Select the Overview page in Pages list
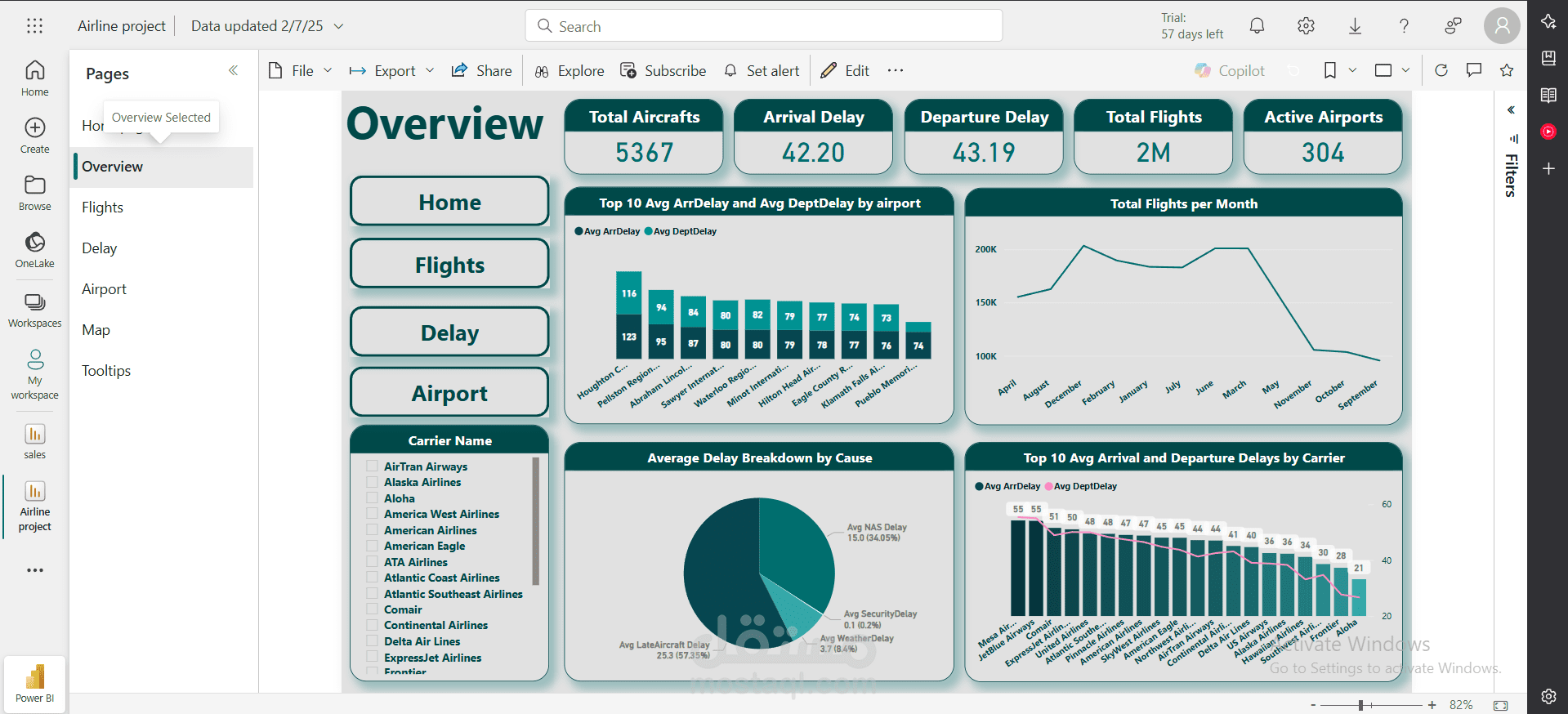This screenshot has width=1568, height=714. tap(162, 167)
